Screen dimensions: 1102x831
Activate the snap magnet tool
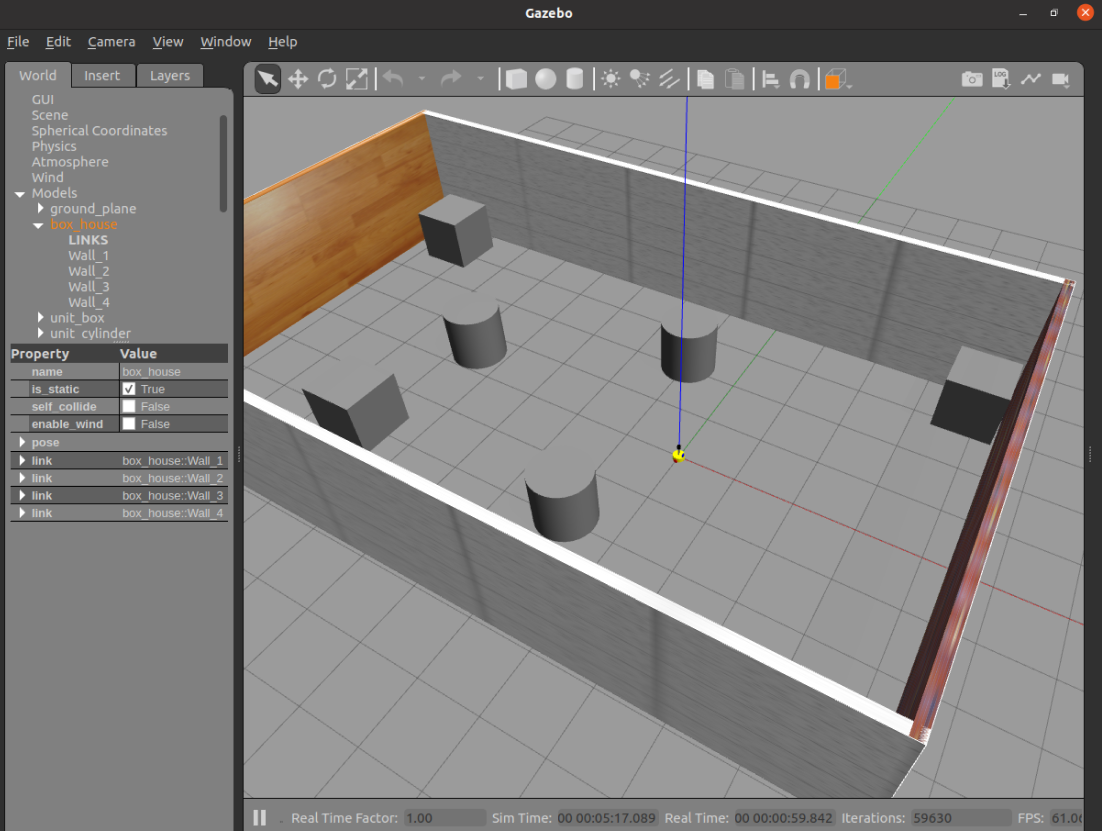(800, 79)
